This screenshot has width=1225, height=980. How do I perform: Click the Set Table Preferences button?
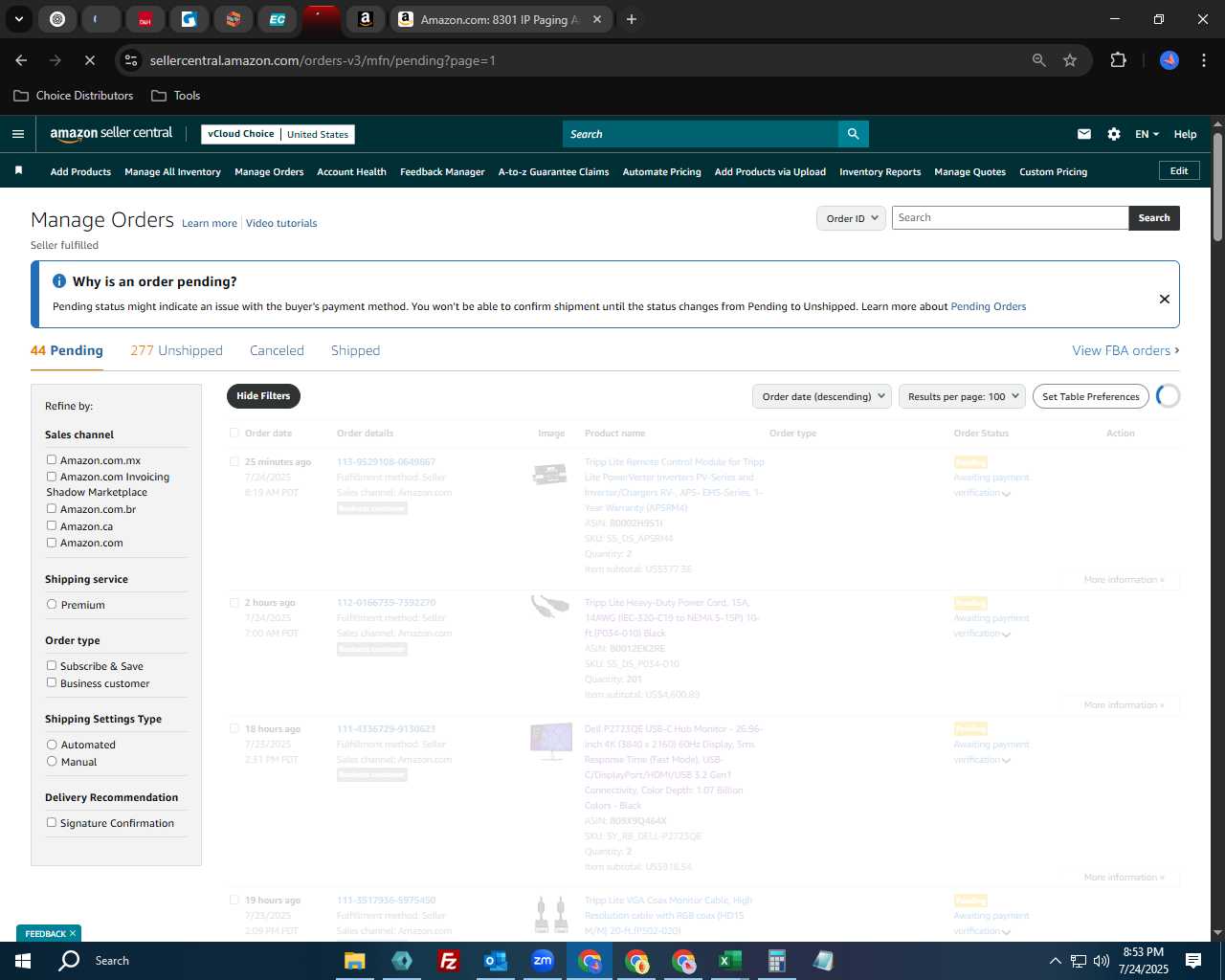(x=1091, y=396)
